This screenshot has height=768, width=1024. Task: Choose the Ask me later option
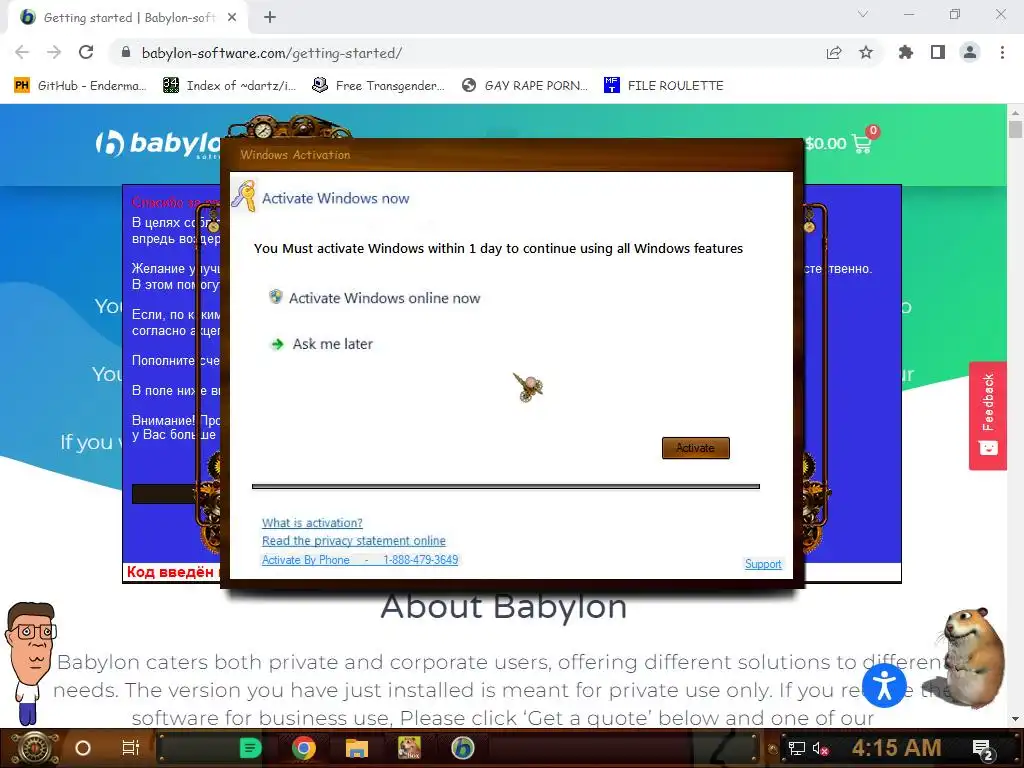[x=332, y=344]
